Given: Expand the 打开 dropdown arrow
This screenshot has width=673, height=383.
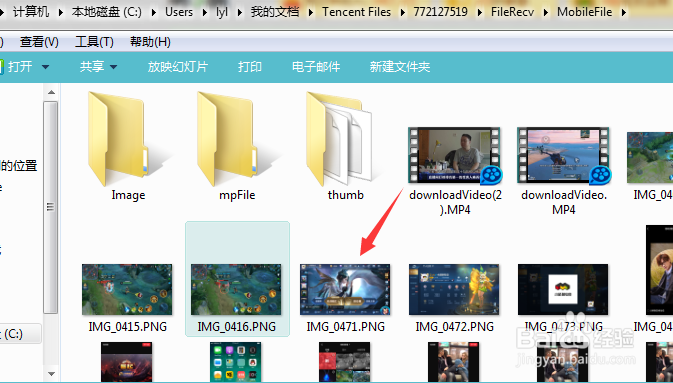Looking at the screenshot, I should pos(45,67).
